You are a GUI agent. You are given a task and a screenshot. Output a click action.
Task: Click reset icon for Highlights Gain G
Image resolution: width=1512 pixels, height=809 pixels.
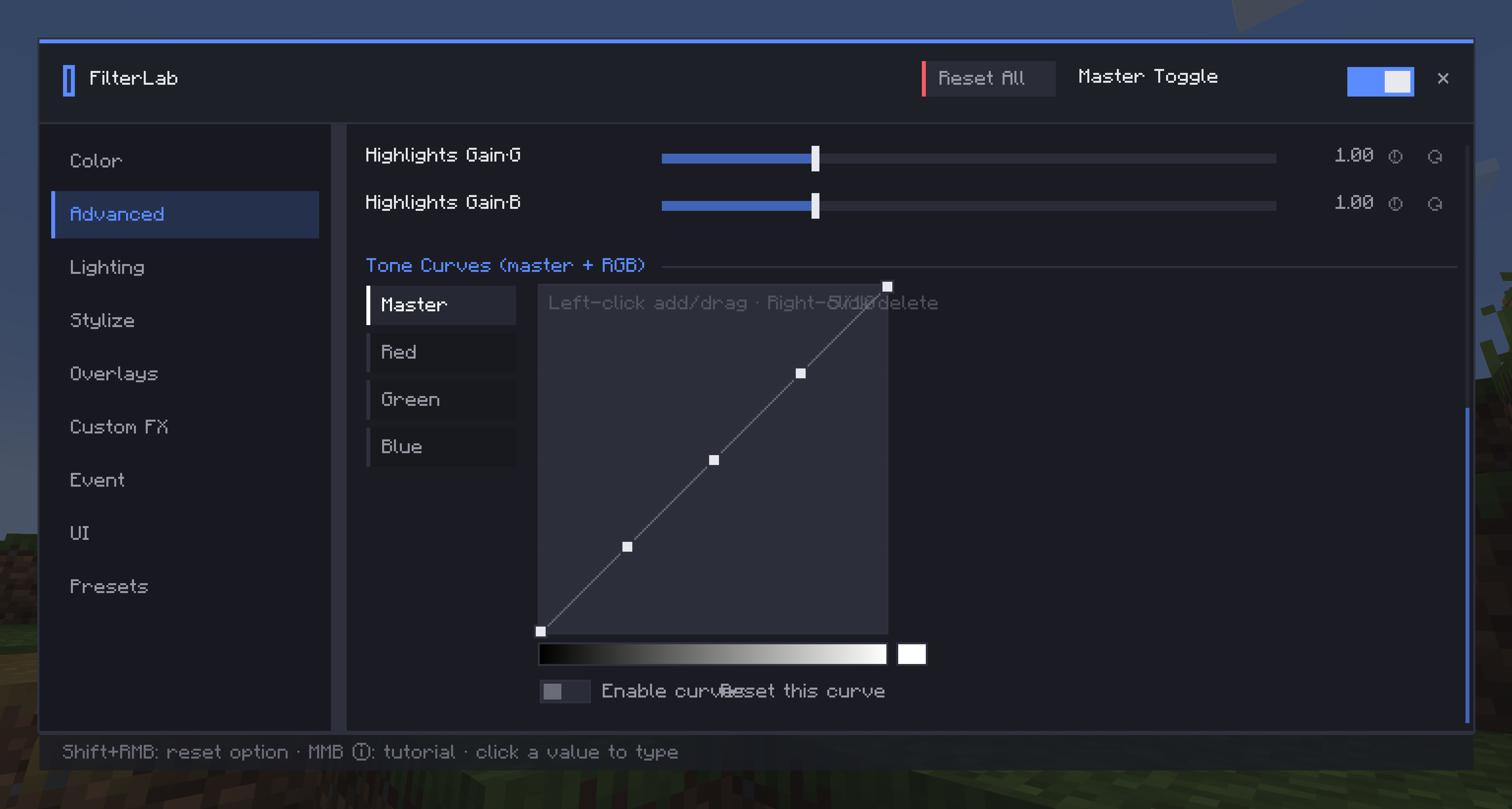coord(1434,156)
